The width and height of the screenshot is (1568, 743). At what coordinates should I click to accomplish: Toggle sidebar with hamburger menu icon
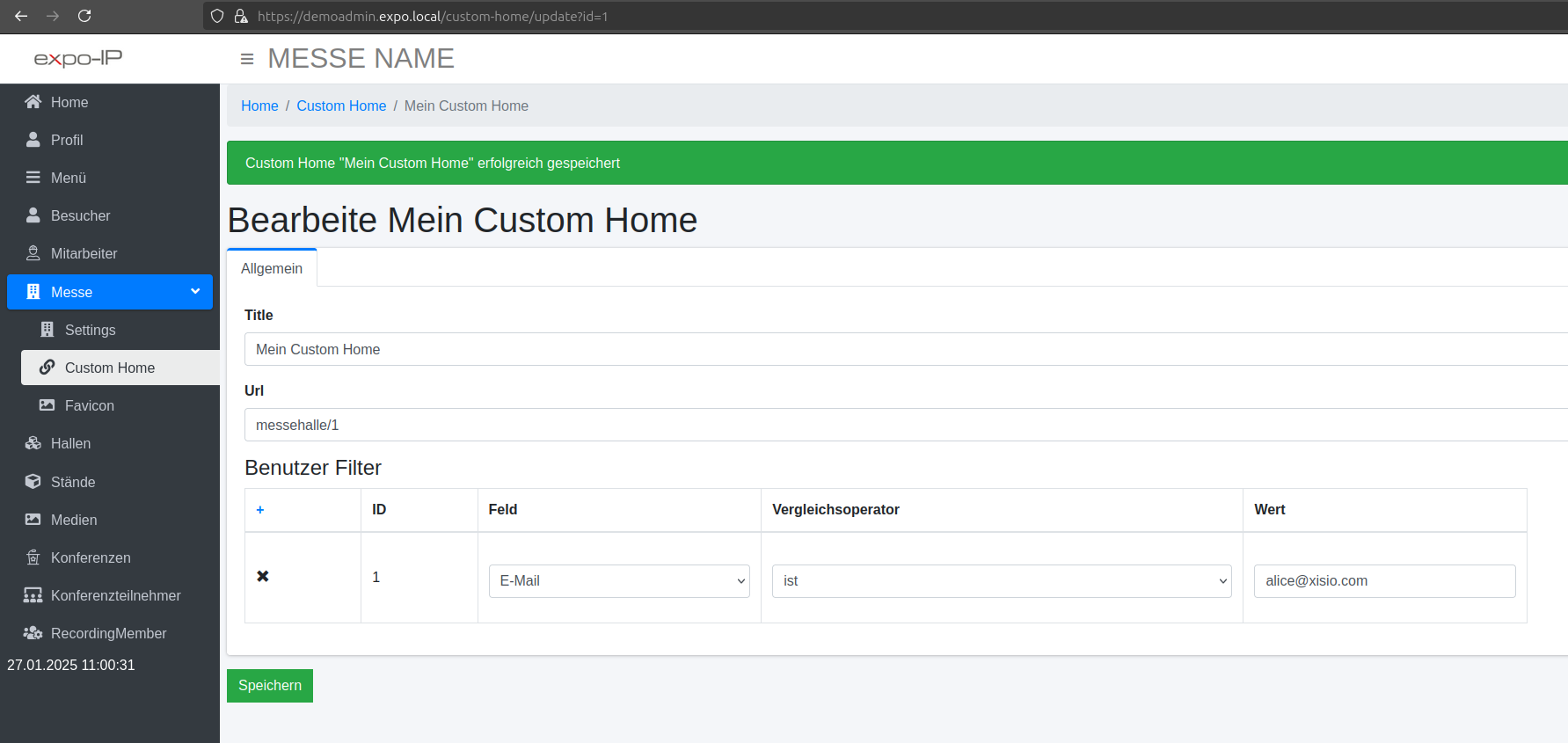click(x=247, y=59)
